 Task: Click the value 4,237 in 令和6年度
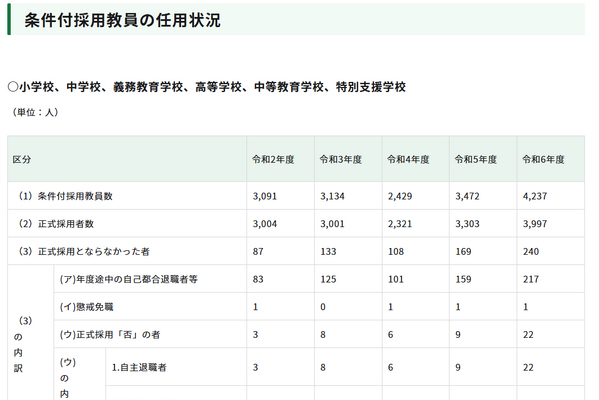coord(535,196)
